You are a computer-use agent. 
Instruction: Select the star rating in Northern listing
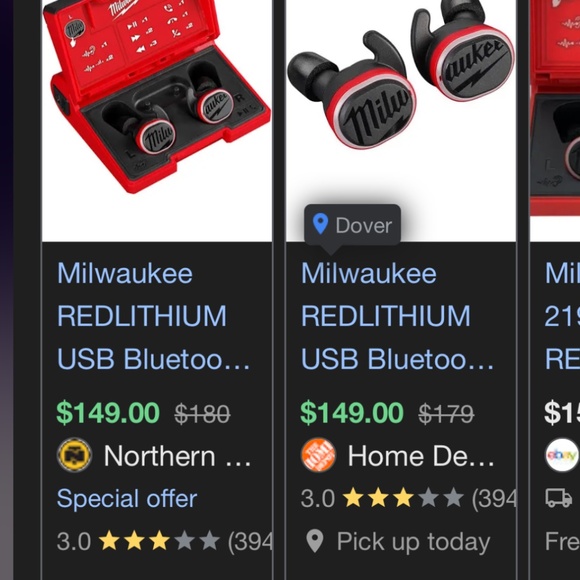[159, 541]
